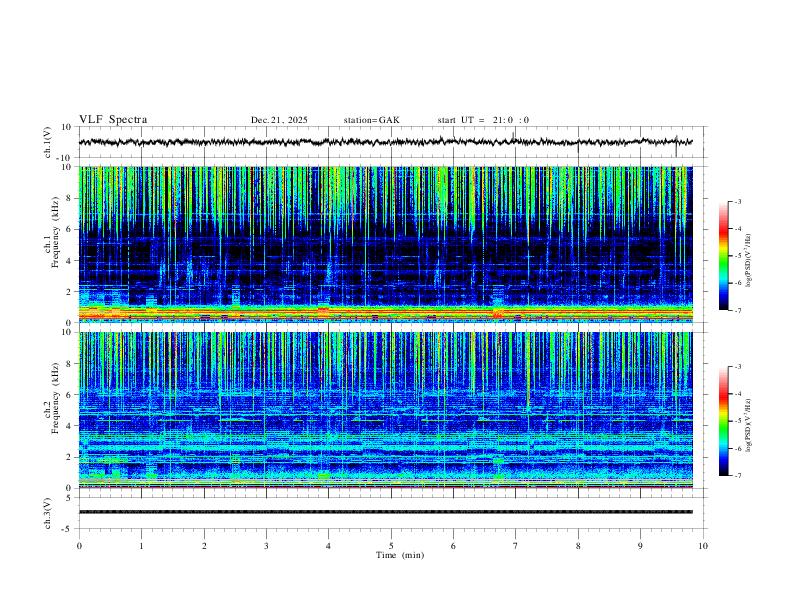Click the ch.1(V) waveform trace
The height and width of the screenshot is (612, 792).
(x=385, y=142)
